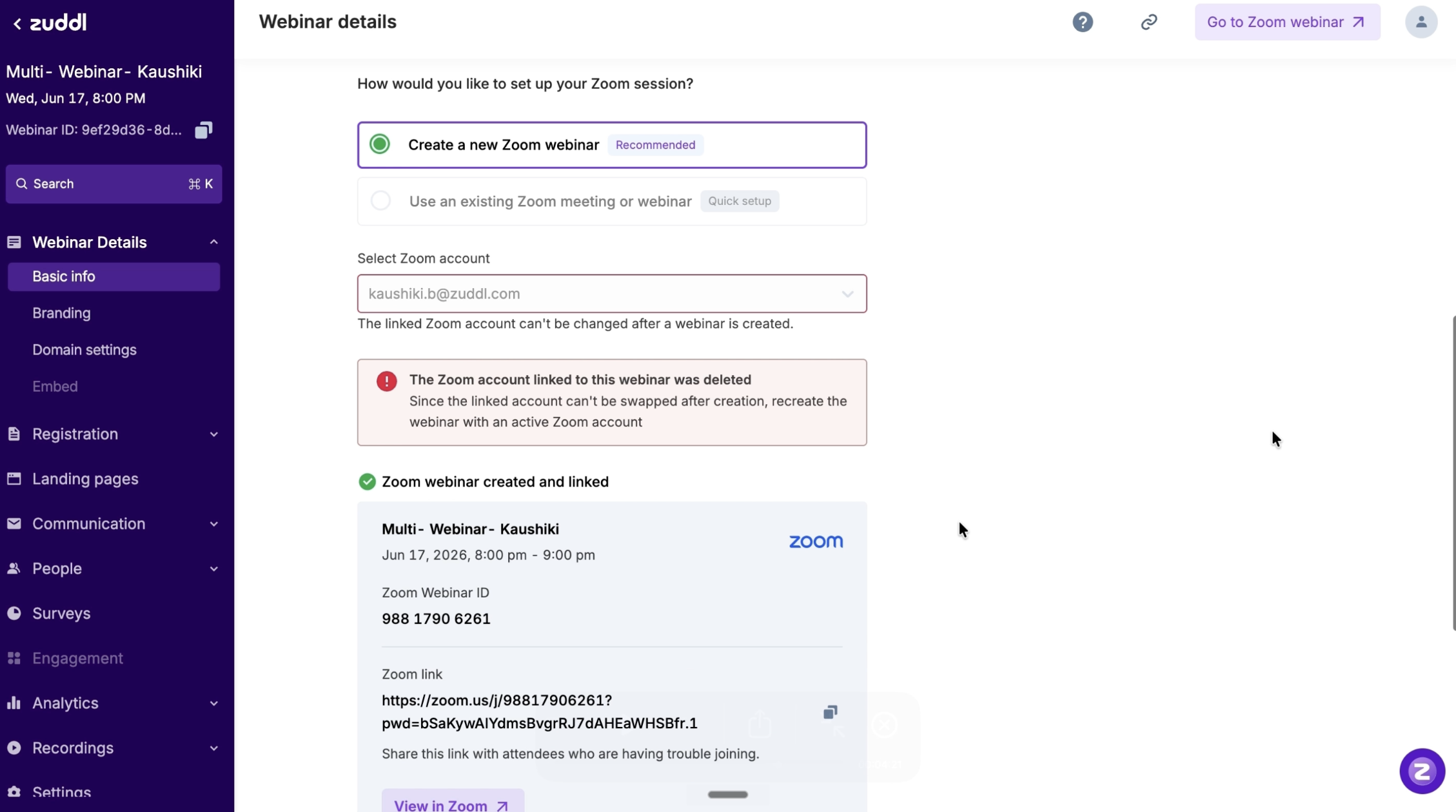The height and width of the screenshot is (812, 1456).
Task: Open the help question mark icon
Action: [1083, 22]
